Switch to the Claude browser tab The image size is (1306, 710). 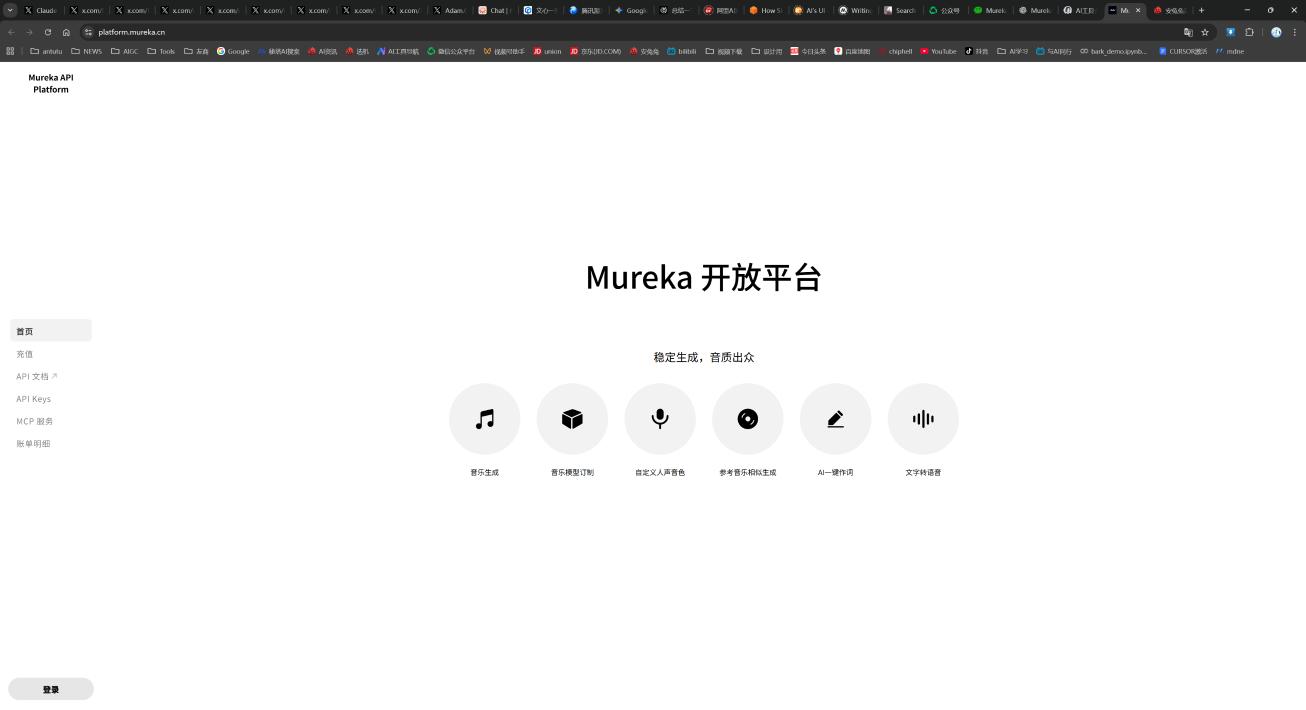41,10
